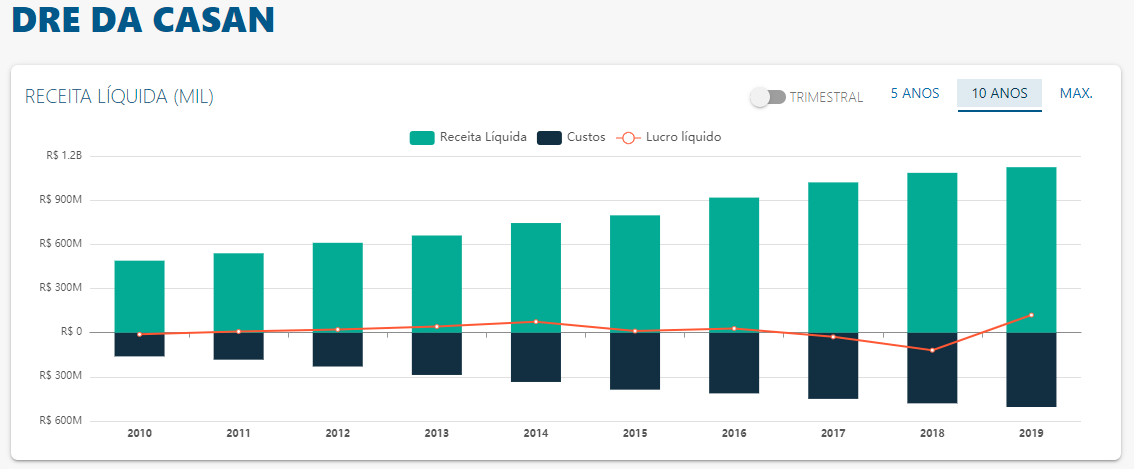This screenshot has height=469, width=1134.
Task: Click the 2013 dark costs bar
Action: tap(437, 354)
